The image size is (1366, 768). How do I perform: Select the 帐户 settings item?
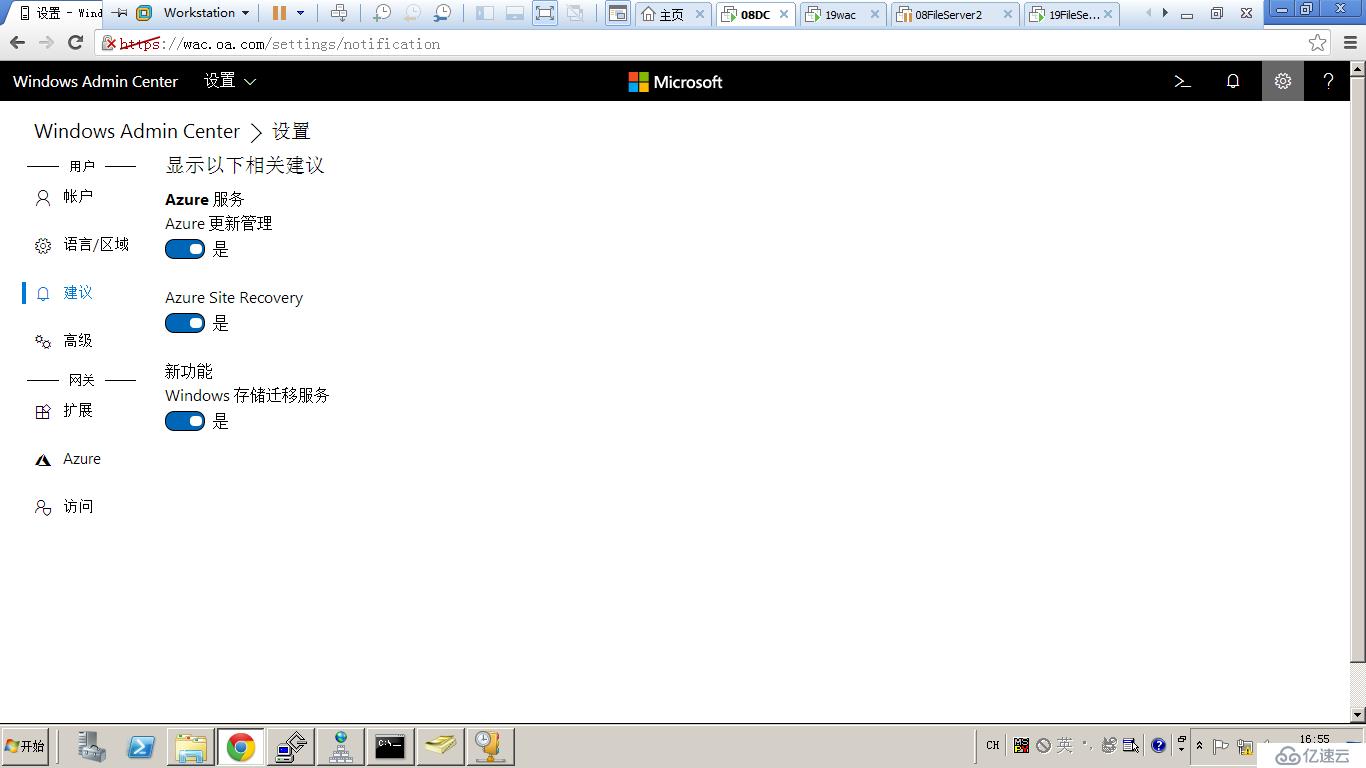coord(78,197)
